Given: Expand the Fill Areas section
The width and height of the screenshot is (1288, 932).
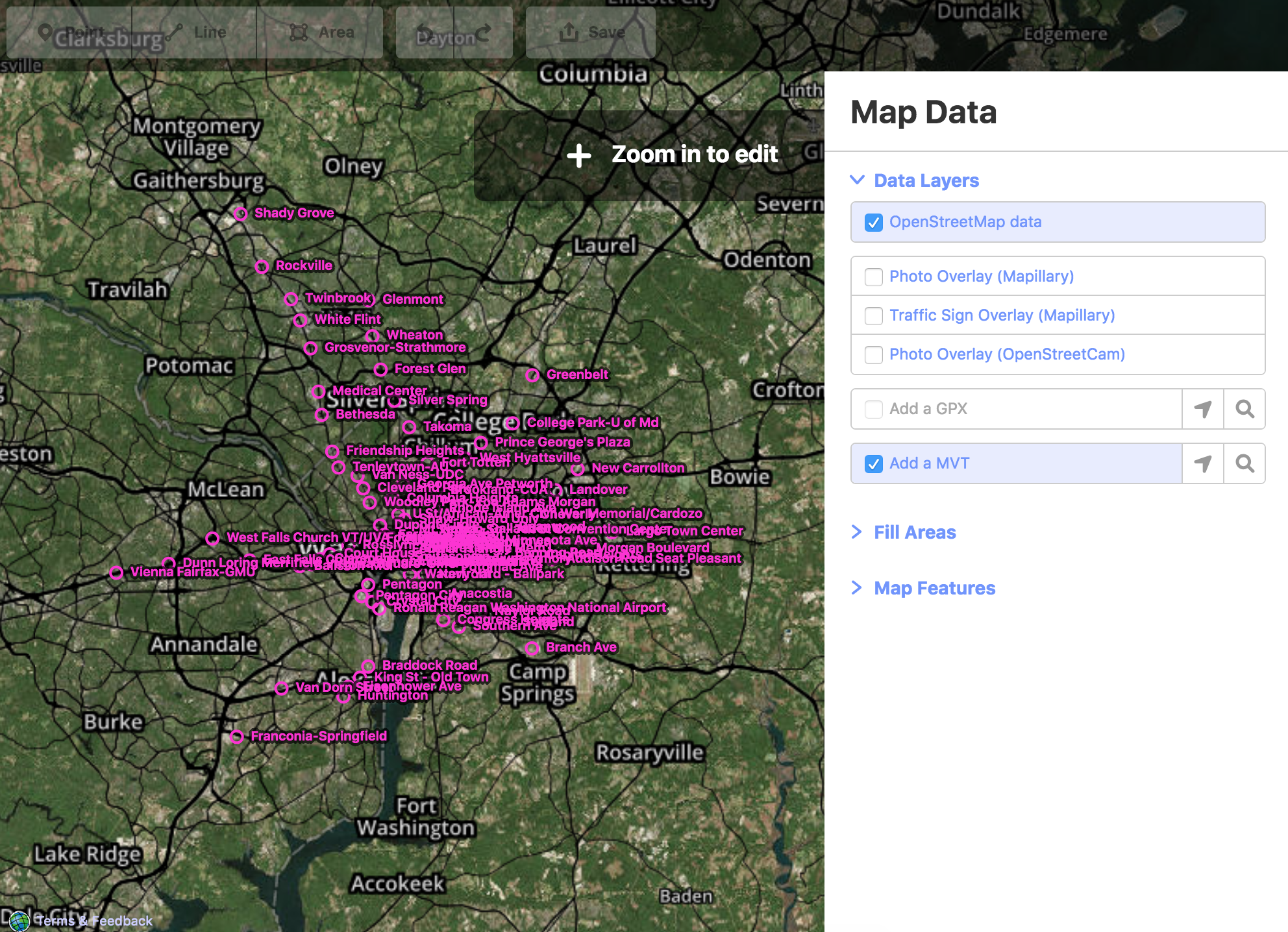Looking at the screenshot, I should click(x=904, y=532).
